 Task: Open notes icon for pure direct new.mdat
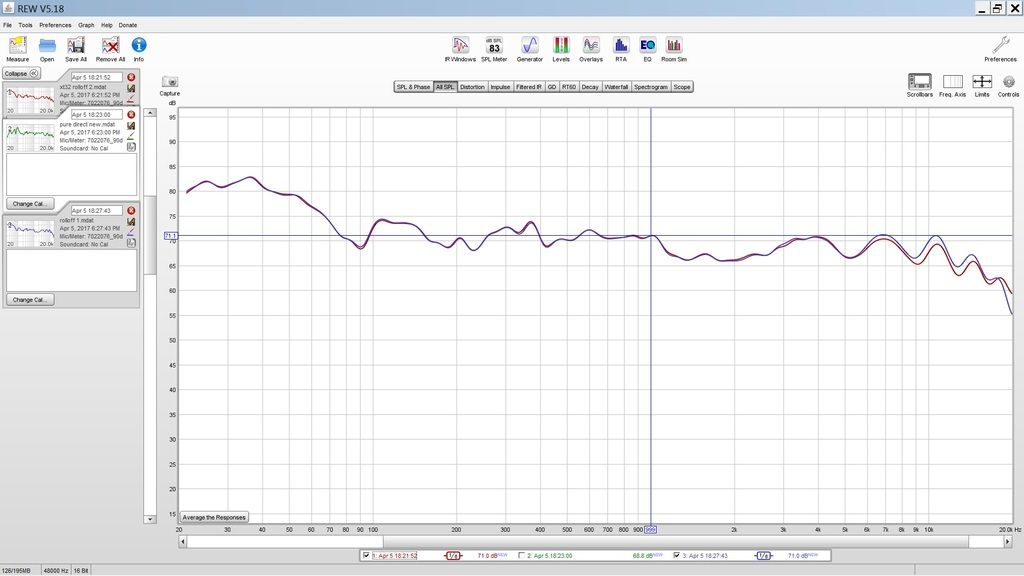(131, 147)
